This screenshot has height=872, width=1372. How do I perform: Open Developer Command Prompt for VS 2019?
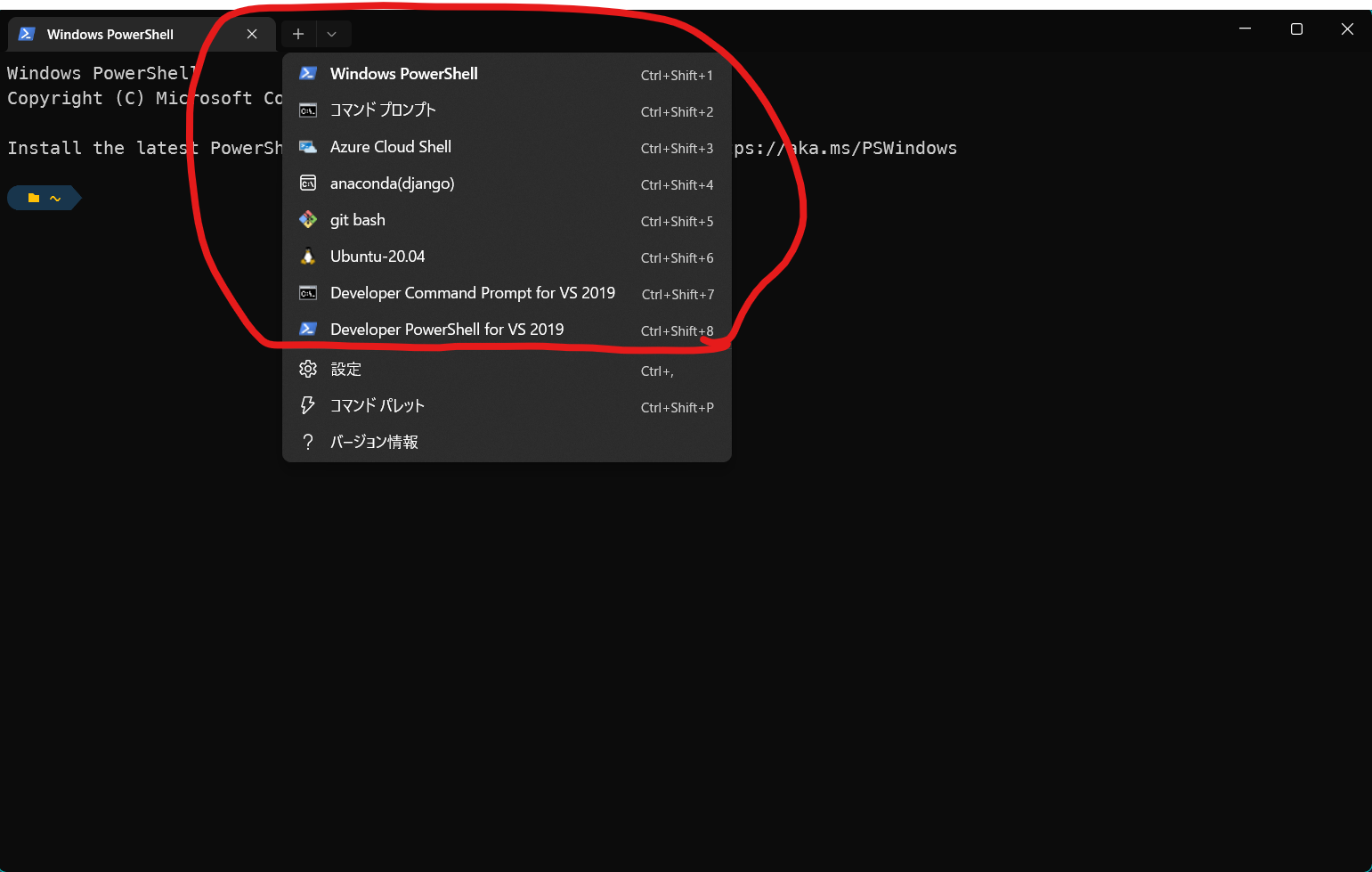click(507, 293)
